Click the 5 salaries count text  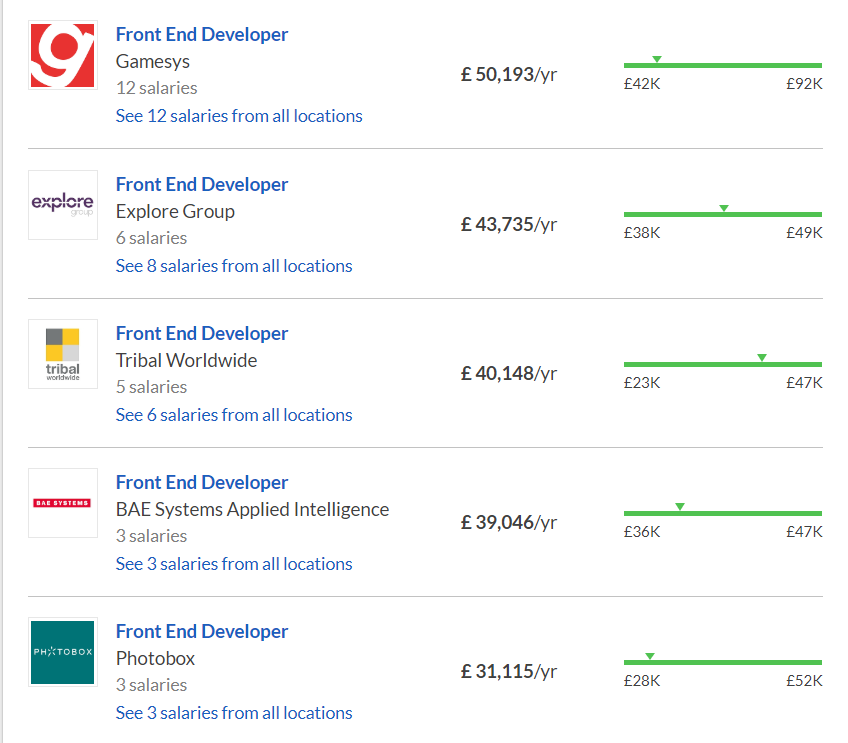[151, 387]
